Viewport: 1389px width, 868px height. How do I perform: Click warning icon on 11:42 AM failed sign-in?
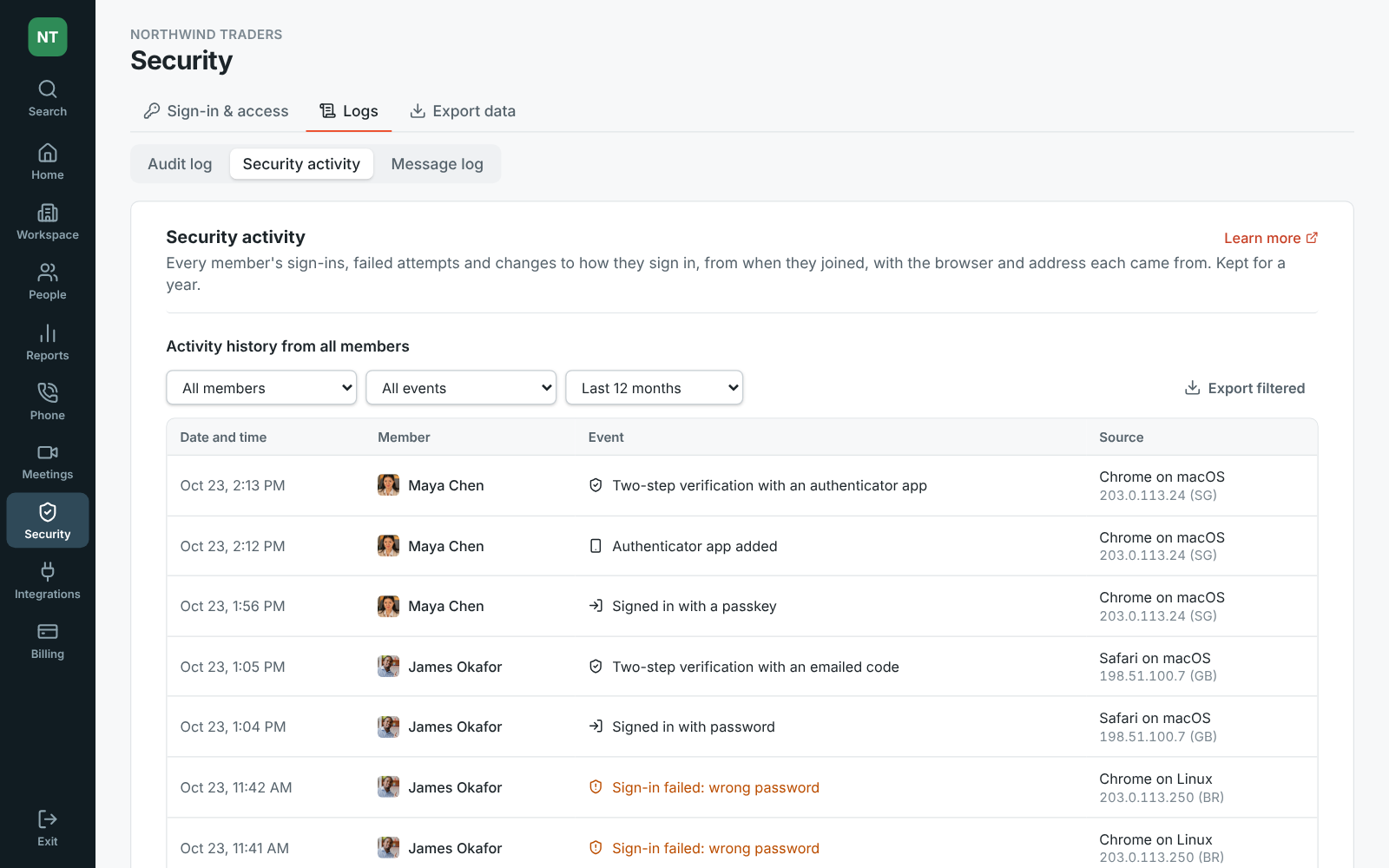click(596, 787)
